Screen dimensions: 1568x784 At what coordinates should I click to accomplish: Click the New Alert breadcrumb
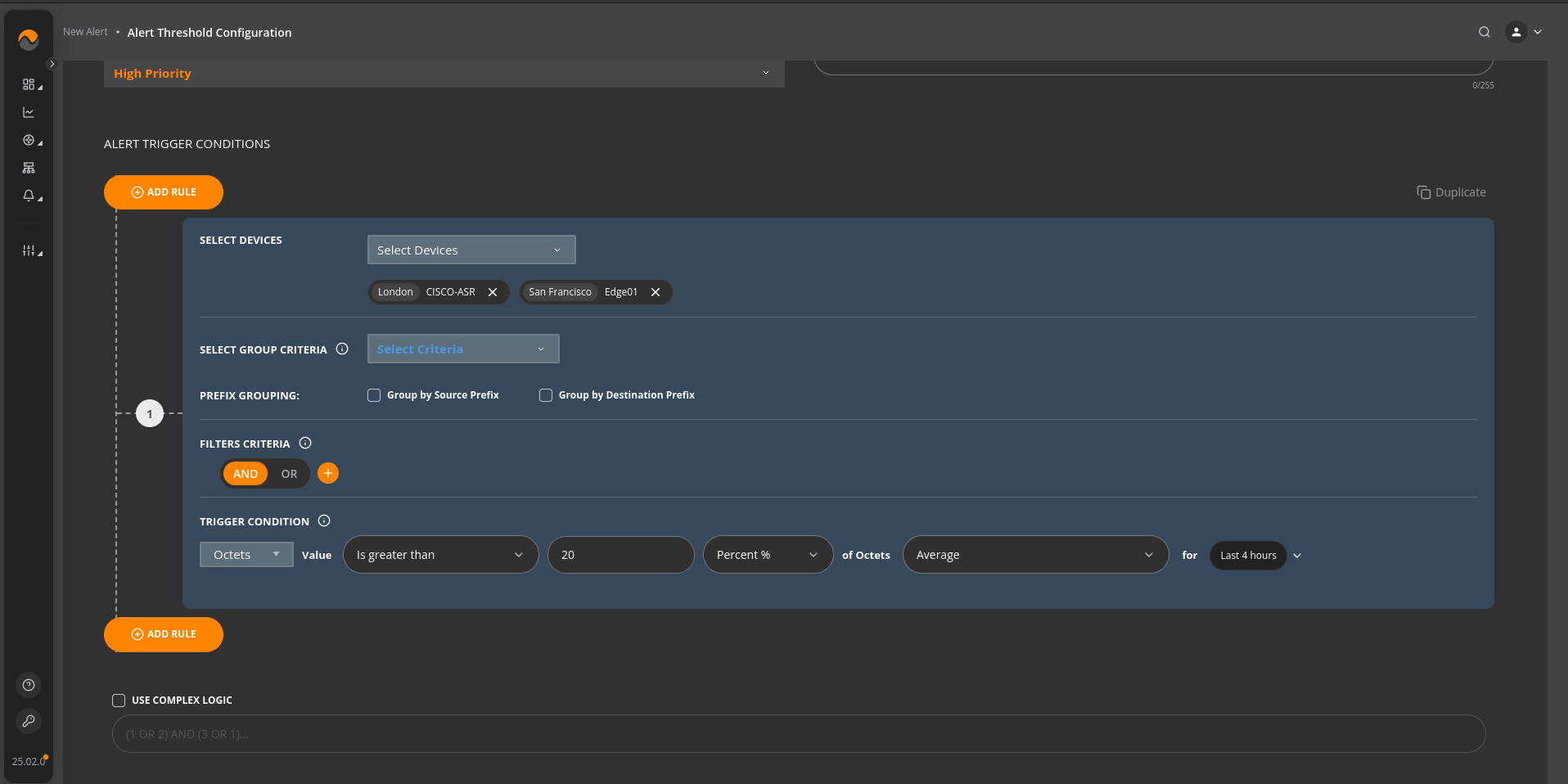[x=85, y=32]
